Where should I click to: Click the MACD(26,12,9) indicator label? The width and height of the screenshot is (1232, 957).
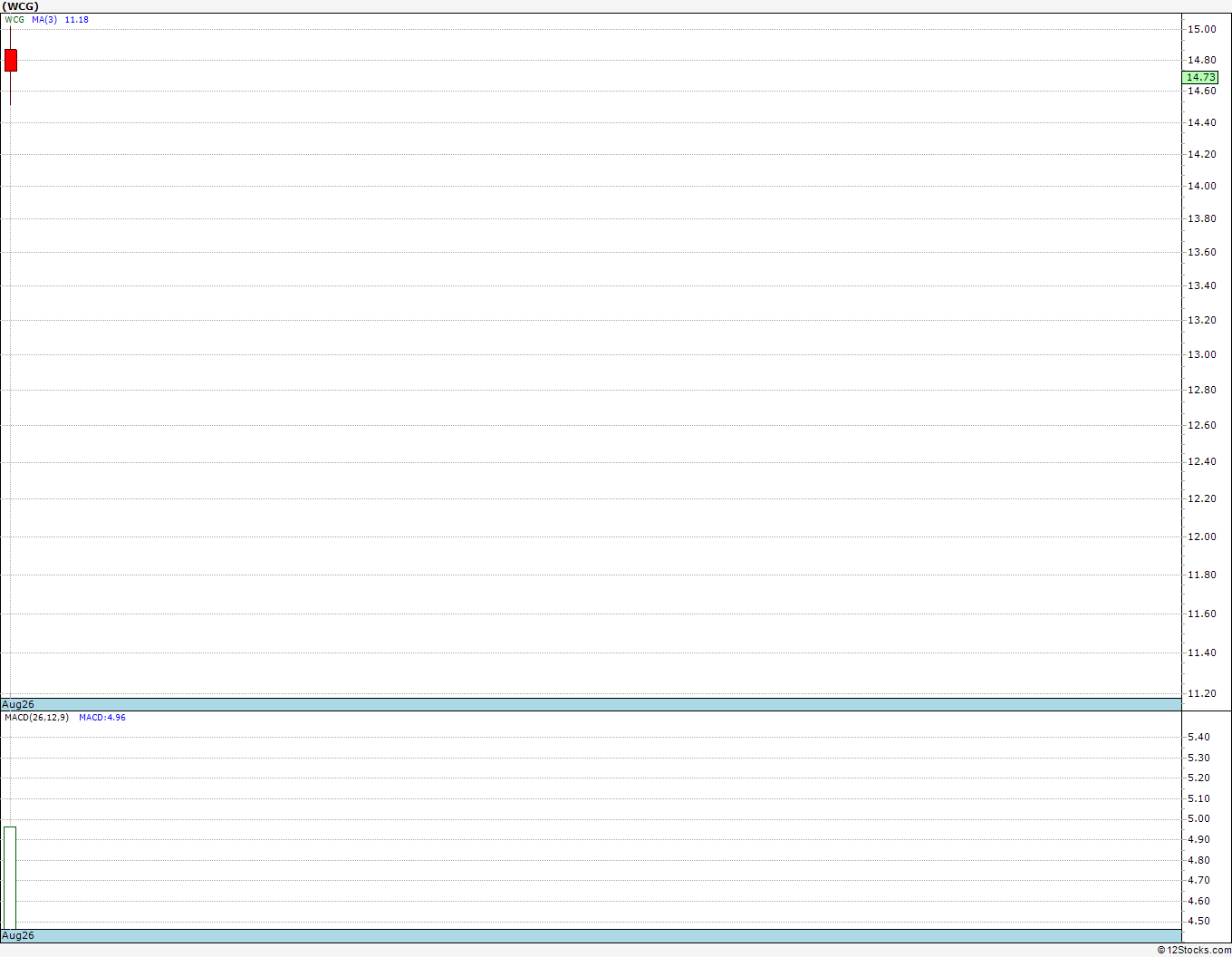(36, 717)
